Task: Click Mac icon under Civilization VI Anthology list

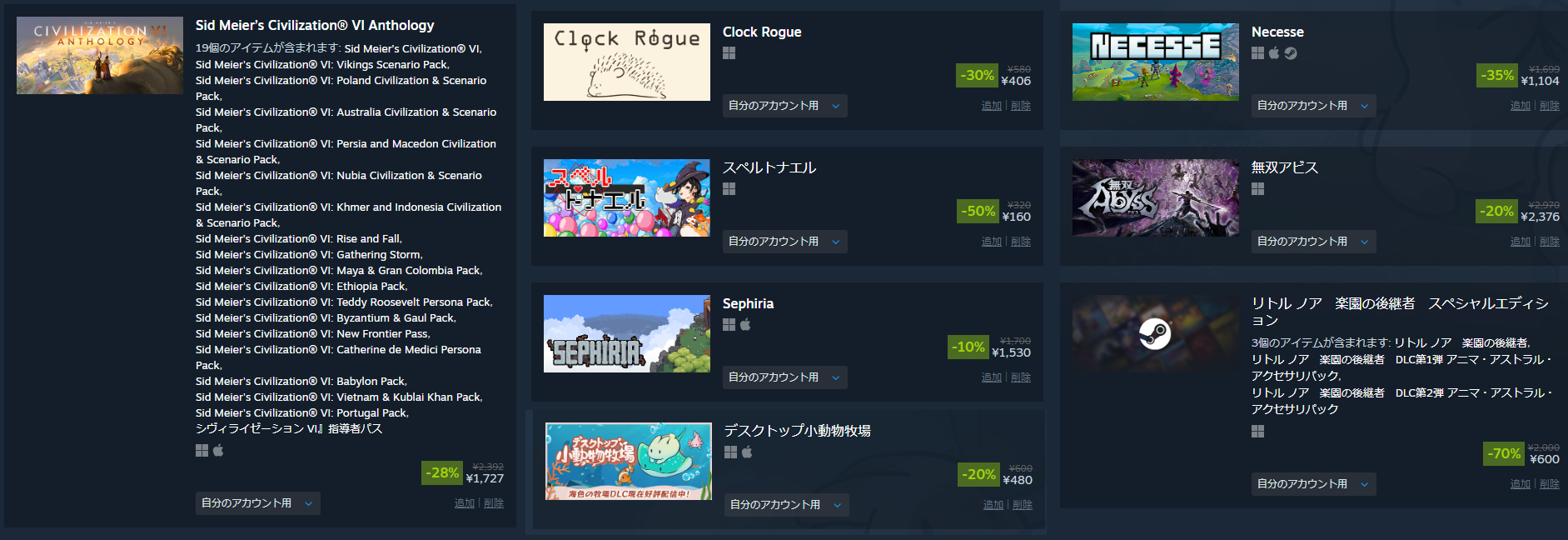Action: click(218, 450)
